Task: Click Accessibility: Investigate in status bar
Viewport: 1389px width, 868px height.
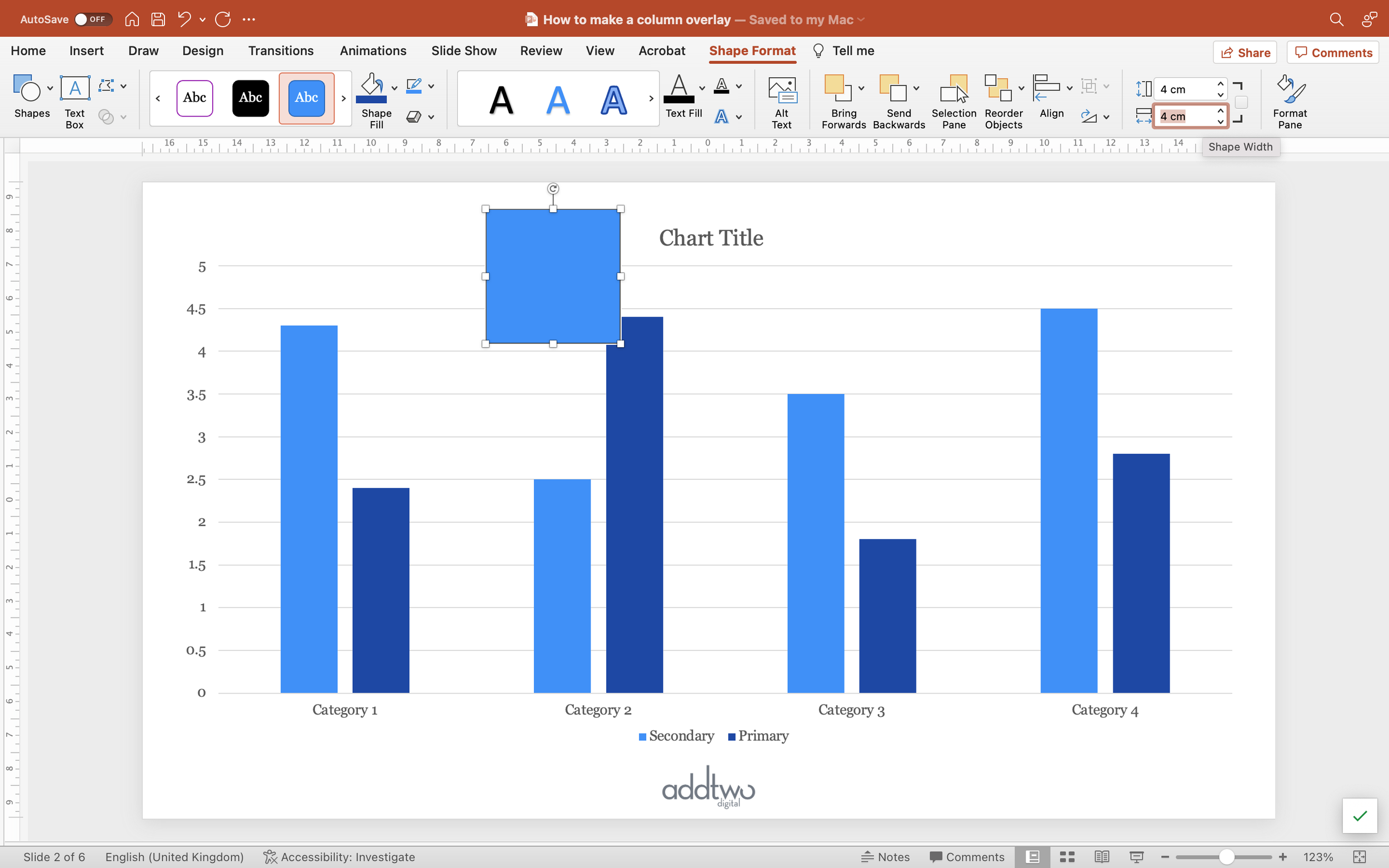Action: coord(339,856)
